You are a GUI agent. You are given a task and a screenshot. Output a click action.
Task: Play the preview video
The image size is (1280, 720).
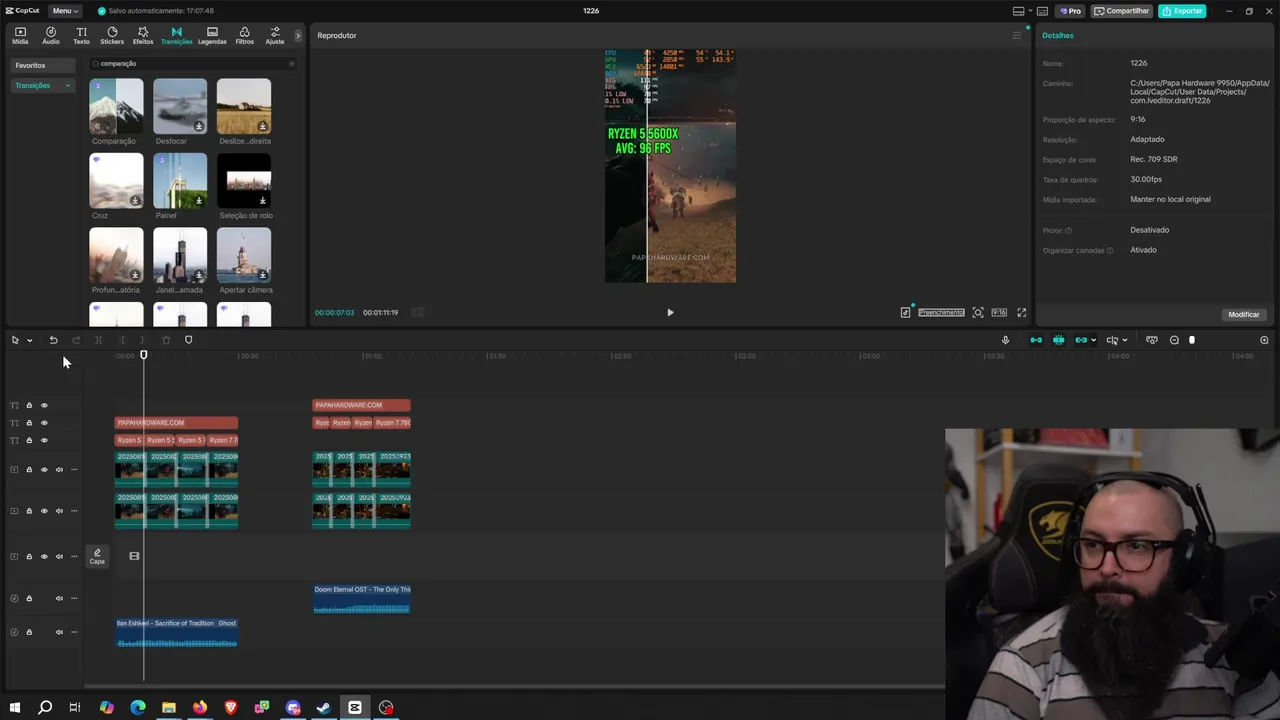[670, 312]
